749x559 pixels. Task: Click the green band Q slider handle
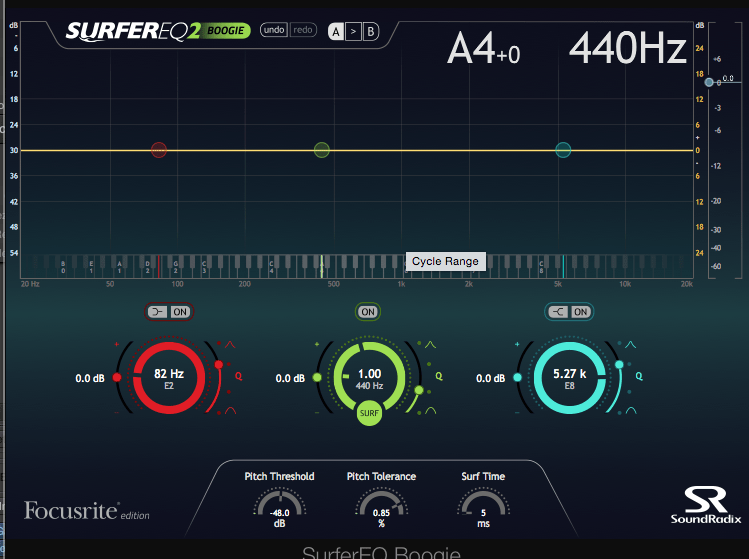(419, 390)
